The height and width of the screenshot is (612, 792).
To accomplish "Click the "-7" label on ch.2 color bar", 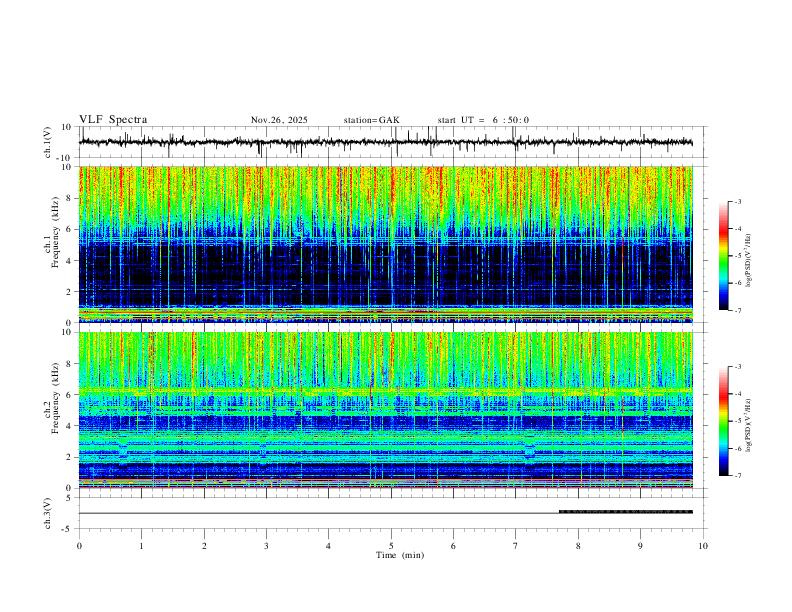I will (738, 476).
